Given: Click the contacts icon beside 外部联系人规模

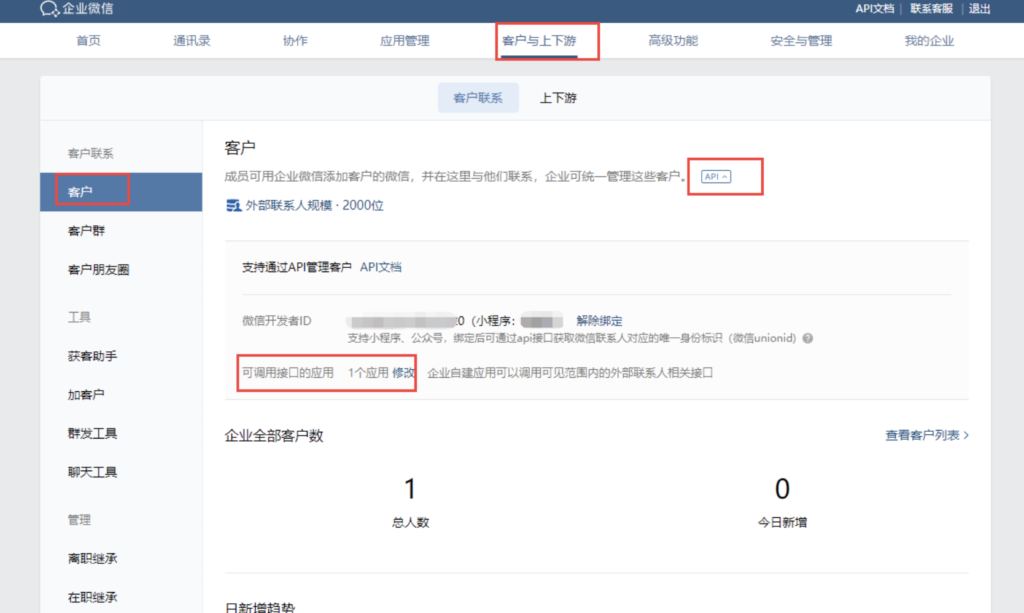Looking at the screenshot, I should coord(232,205).
